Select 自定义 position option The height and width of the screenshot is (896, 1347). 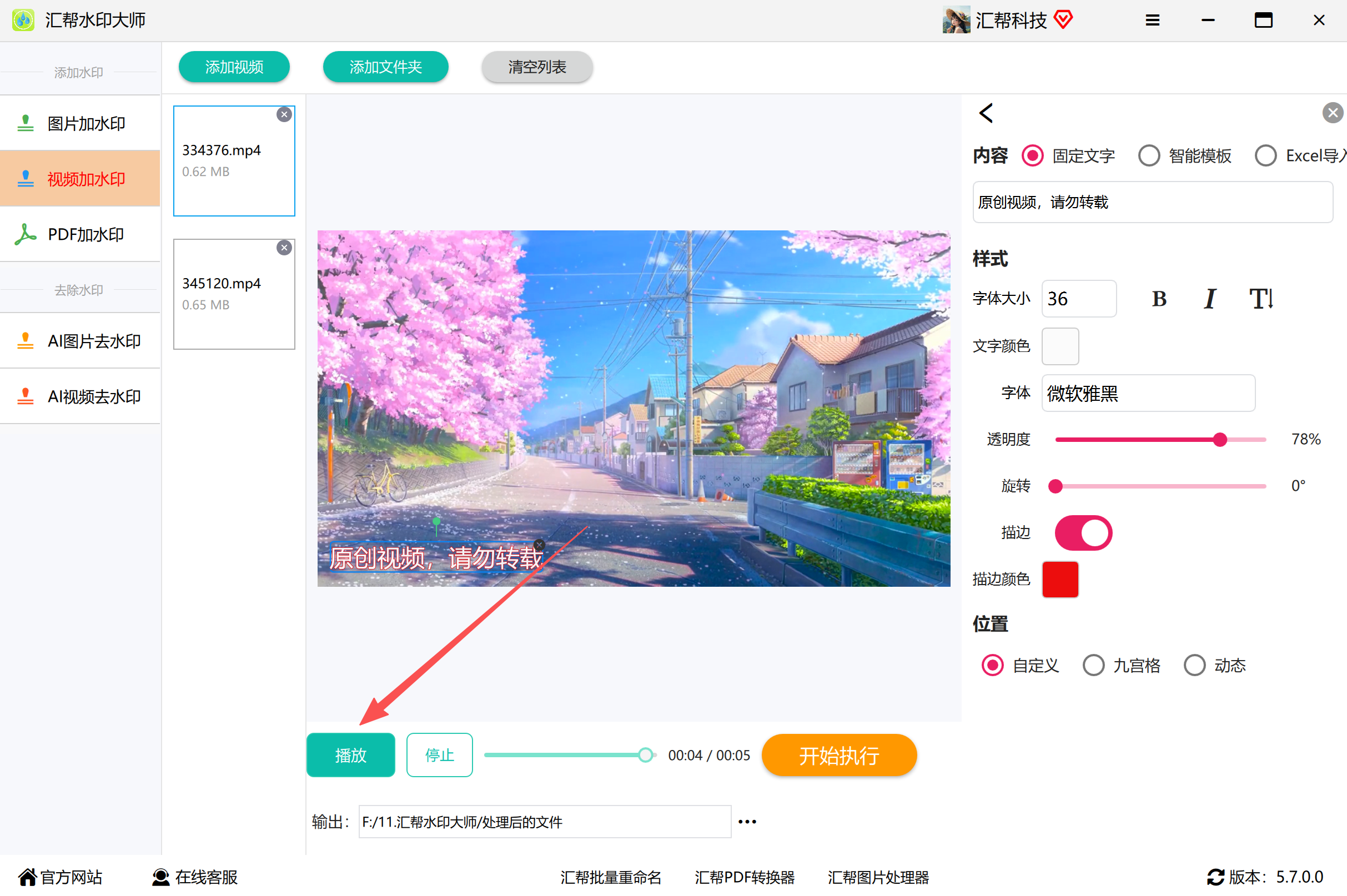click(1021, 666)
